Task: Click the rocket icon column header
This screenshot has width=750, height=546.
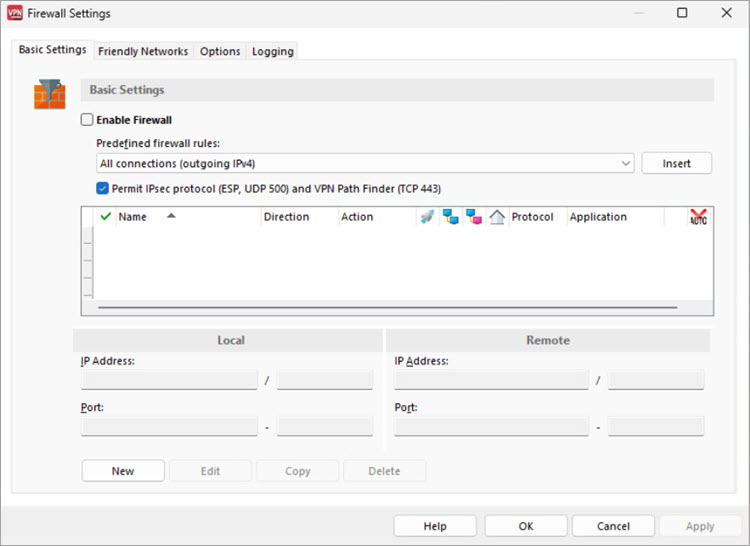Action: 427,217
